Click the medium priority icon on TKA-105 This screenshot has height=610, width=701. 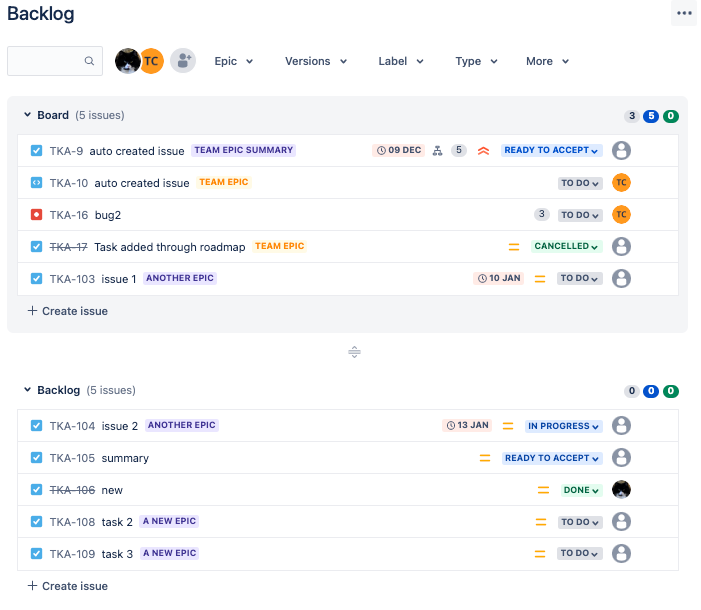click(485, 458)
